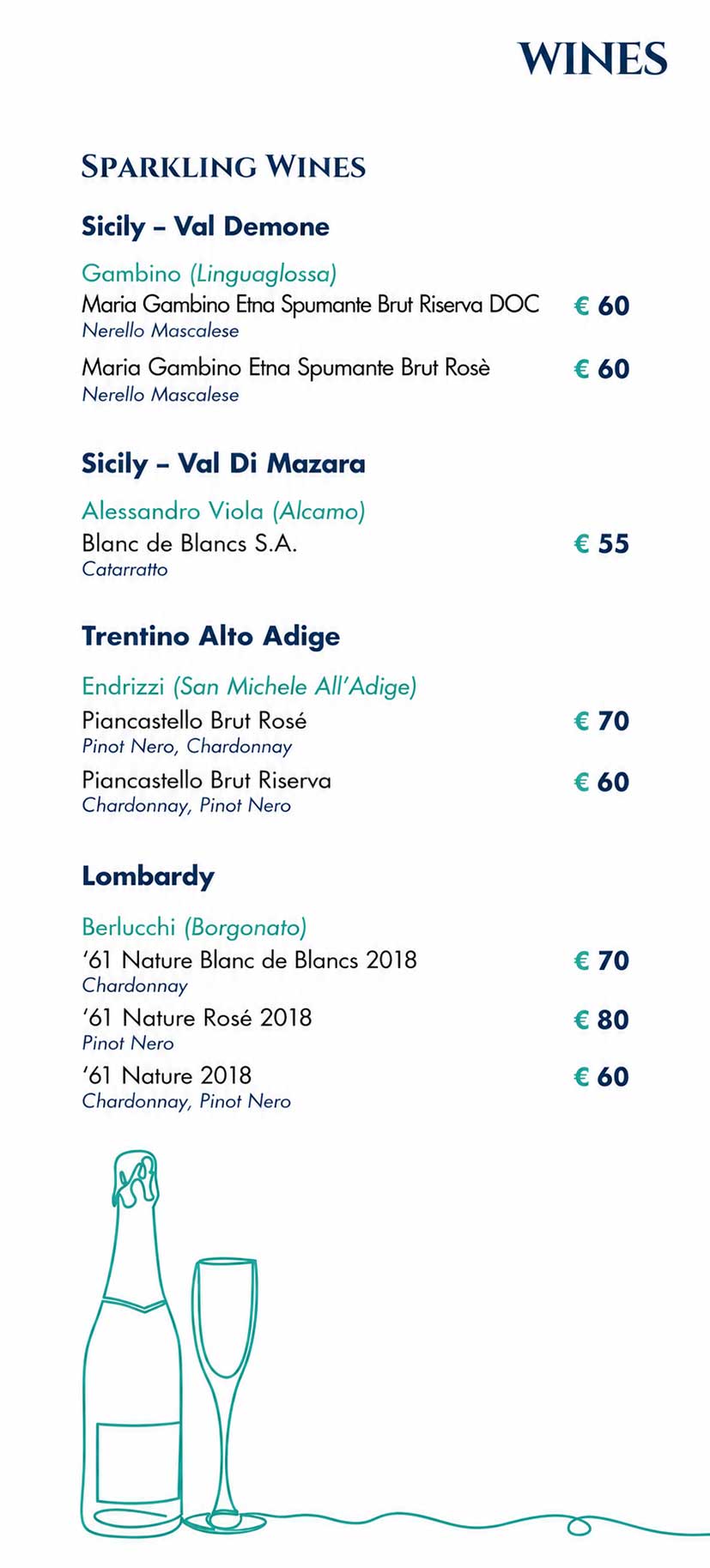This screenshot has width=710, height=1568.
Task: Select the Piancastello Brut Rosé wine
Action: (x=194, y=720)
